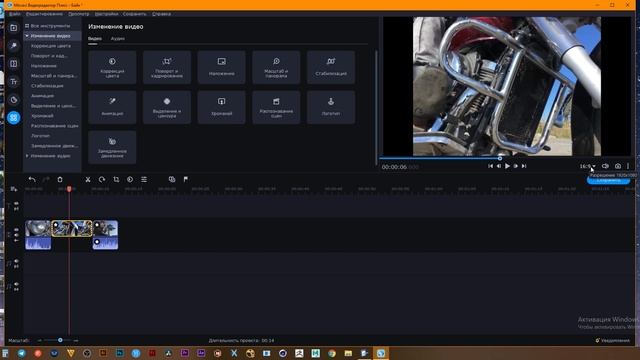Open the Выделение и цензура tool tile
This screenshot has width=640, height=360.
click(167, 107)
